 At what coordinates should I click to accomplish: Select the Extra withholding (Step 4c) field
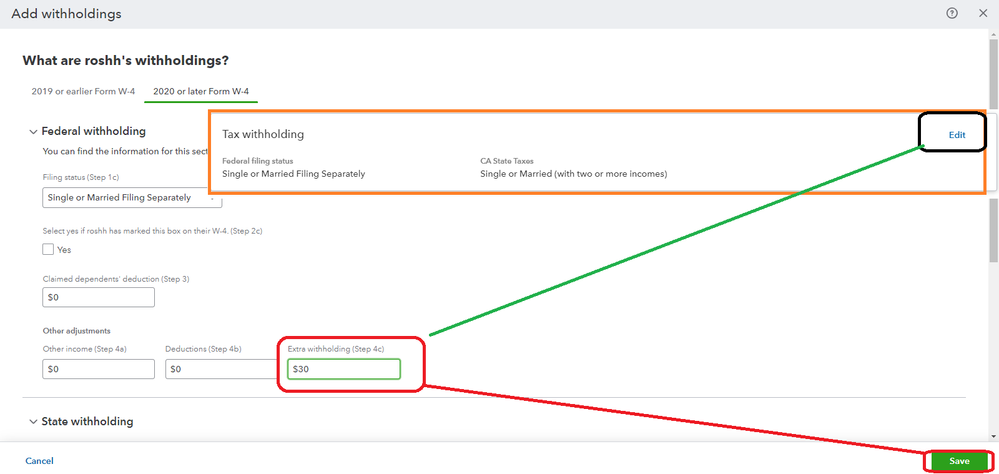tap(343, 369)
